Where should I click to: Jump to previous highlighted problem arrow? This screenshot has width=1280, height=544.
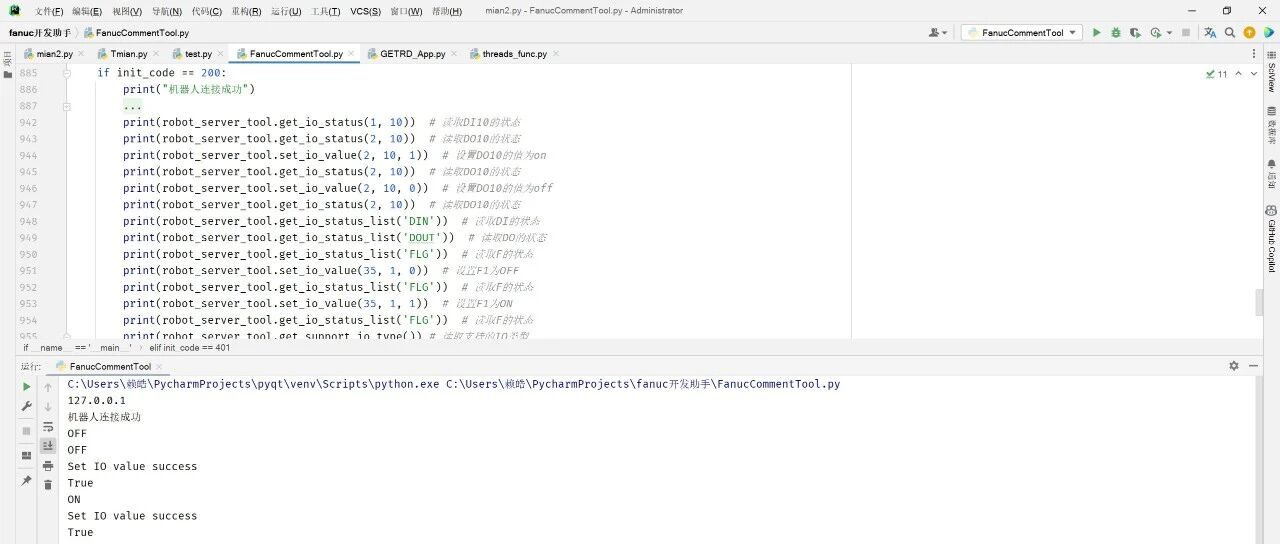click(1239, 74)
